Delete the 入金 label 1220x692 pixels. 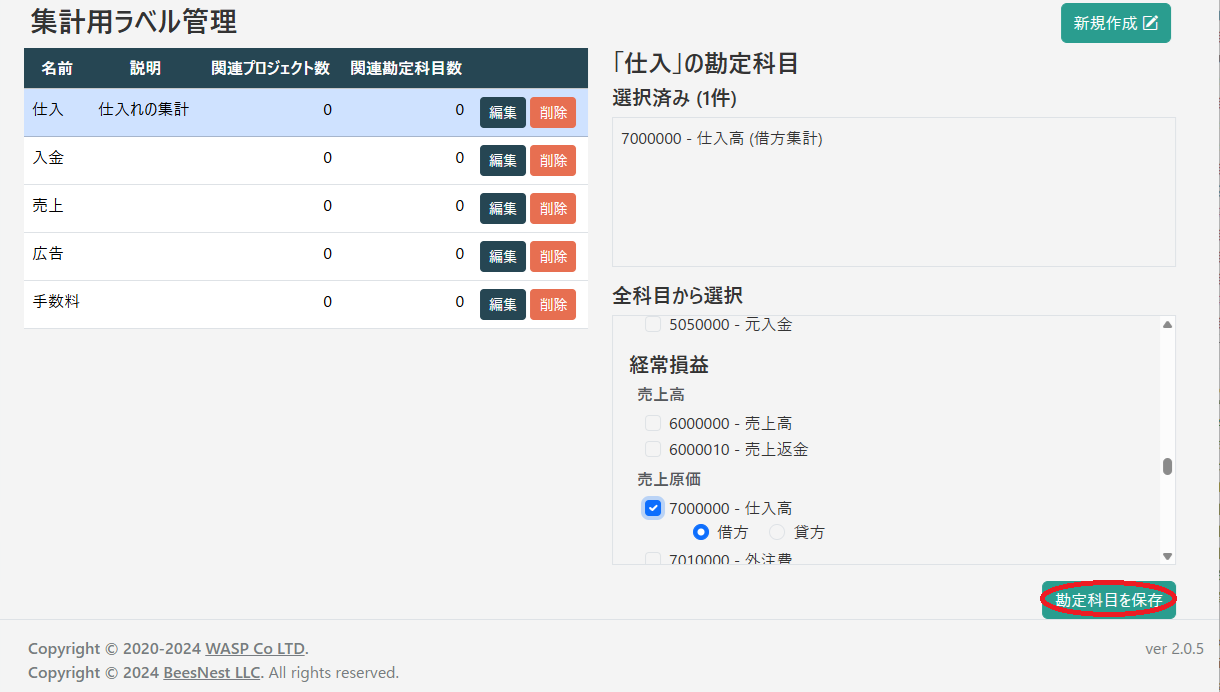[x=553, y=161]
